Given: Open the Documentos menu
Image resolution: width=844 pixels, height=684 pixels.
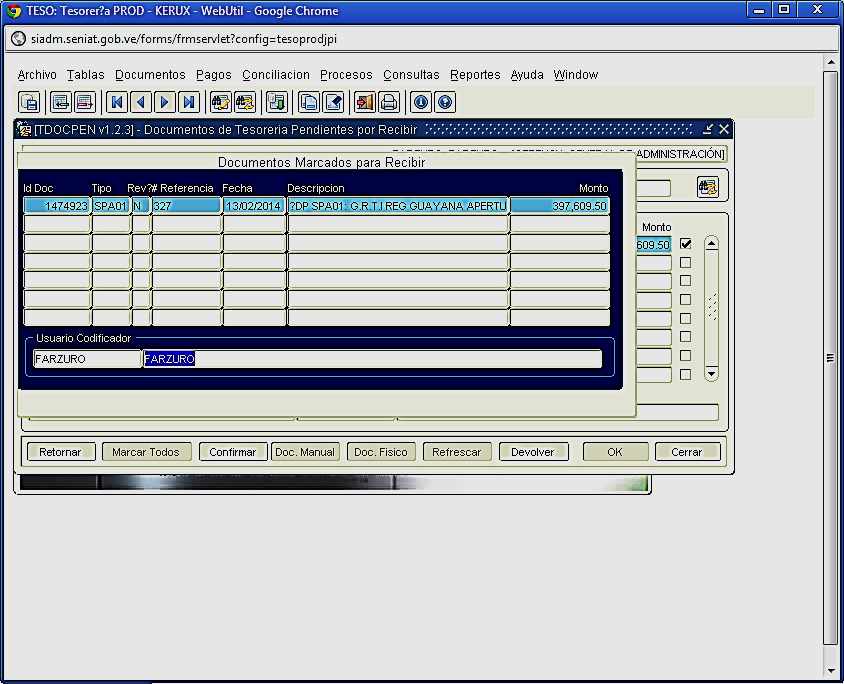Looking at the screenshot, I should [x=150, y=75].
